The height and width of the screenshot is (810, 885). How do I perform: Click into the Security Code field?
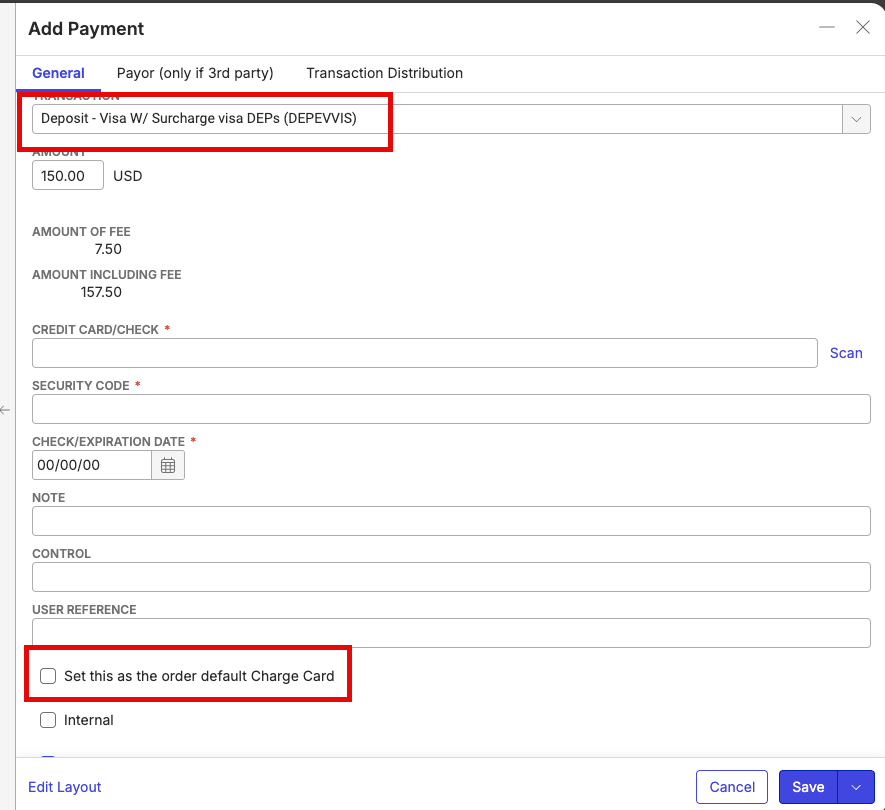(451, 409)
